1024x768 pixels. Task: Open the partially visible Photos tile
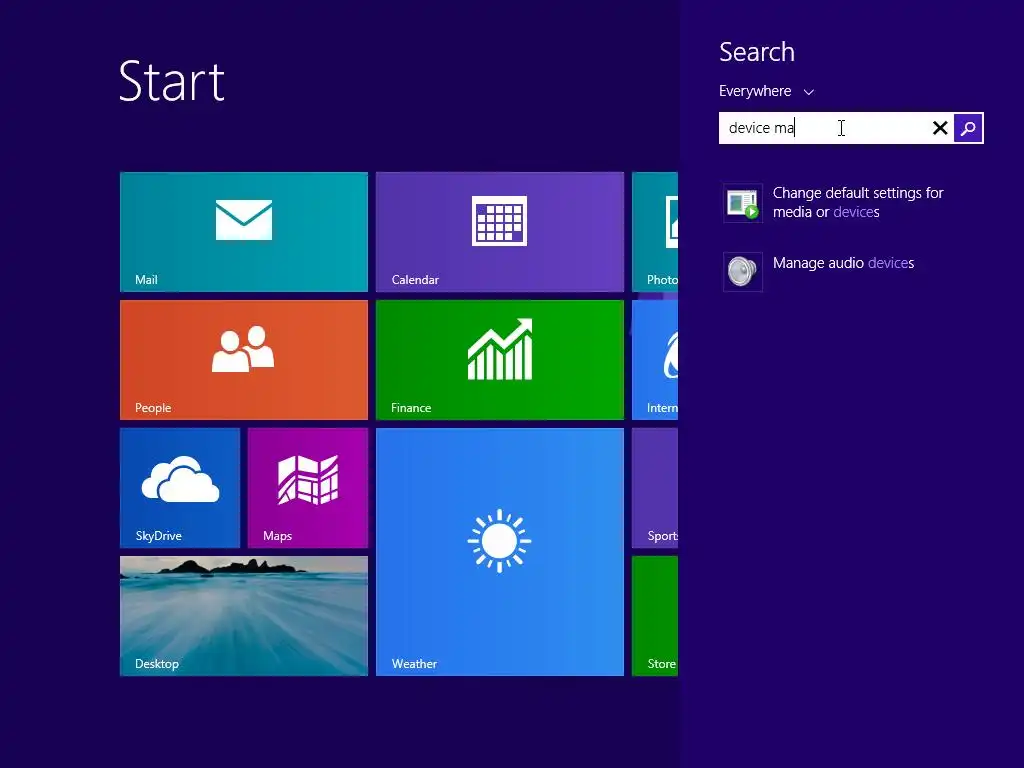pyautogui.click(x=655, y=232)
